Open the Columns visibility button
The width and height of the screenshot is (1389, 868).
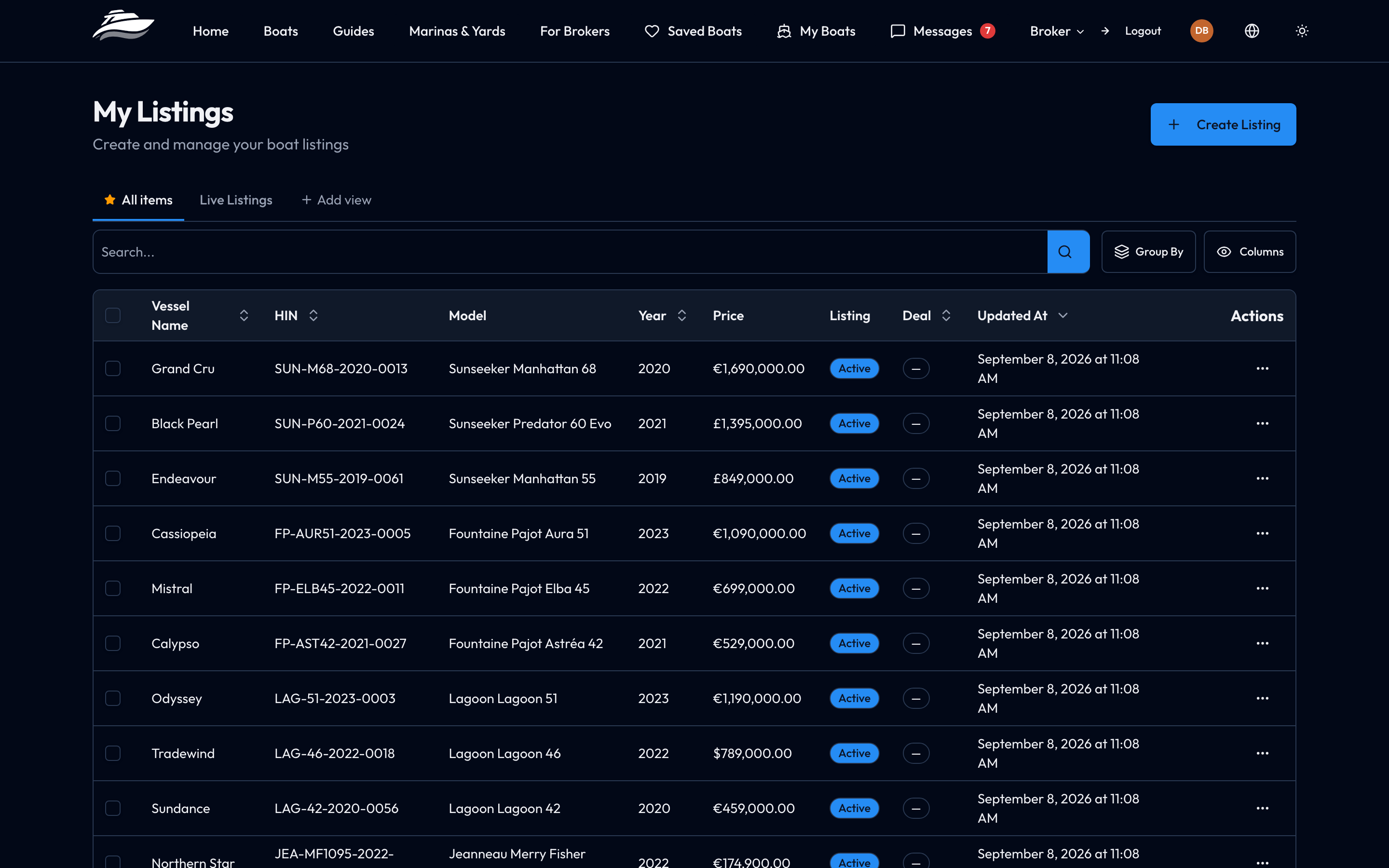pyautogui.click(x=1250, y=252)
